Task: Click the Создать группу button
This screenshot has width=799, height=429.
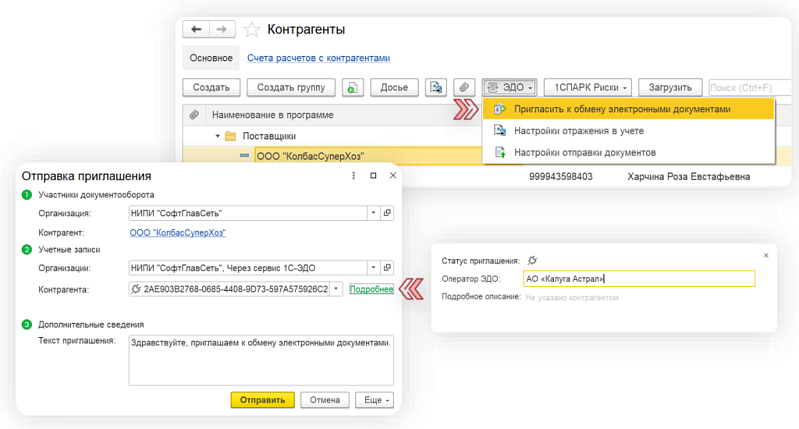Action: (x=291, y=88)
